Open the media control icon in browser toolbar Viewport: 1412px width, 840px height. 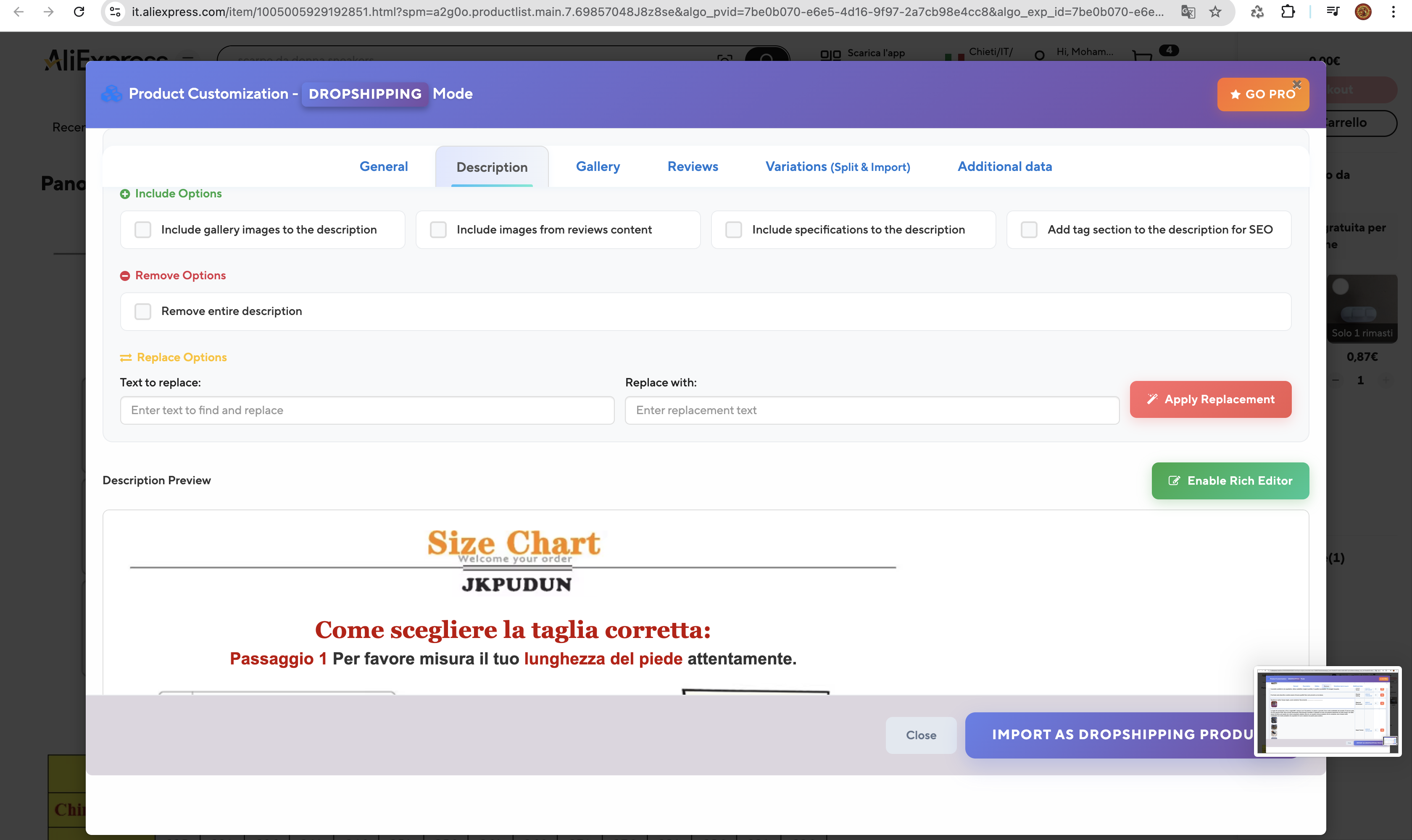click(x=1333, y=11)
